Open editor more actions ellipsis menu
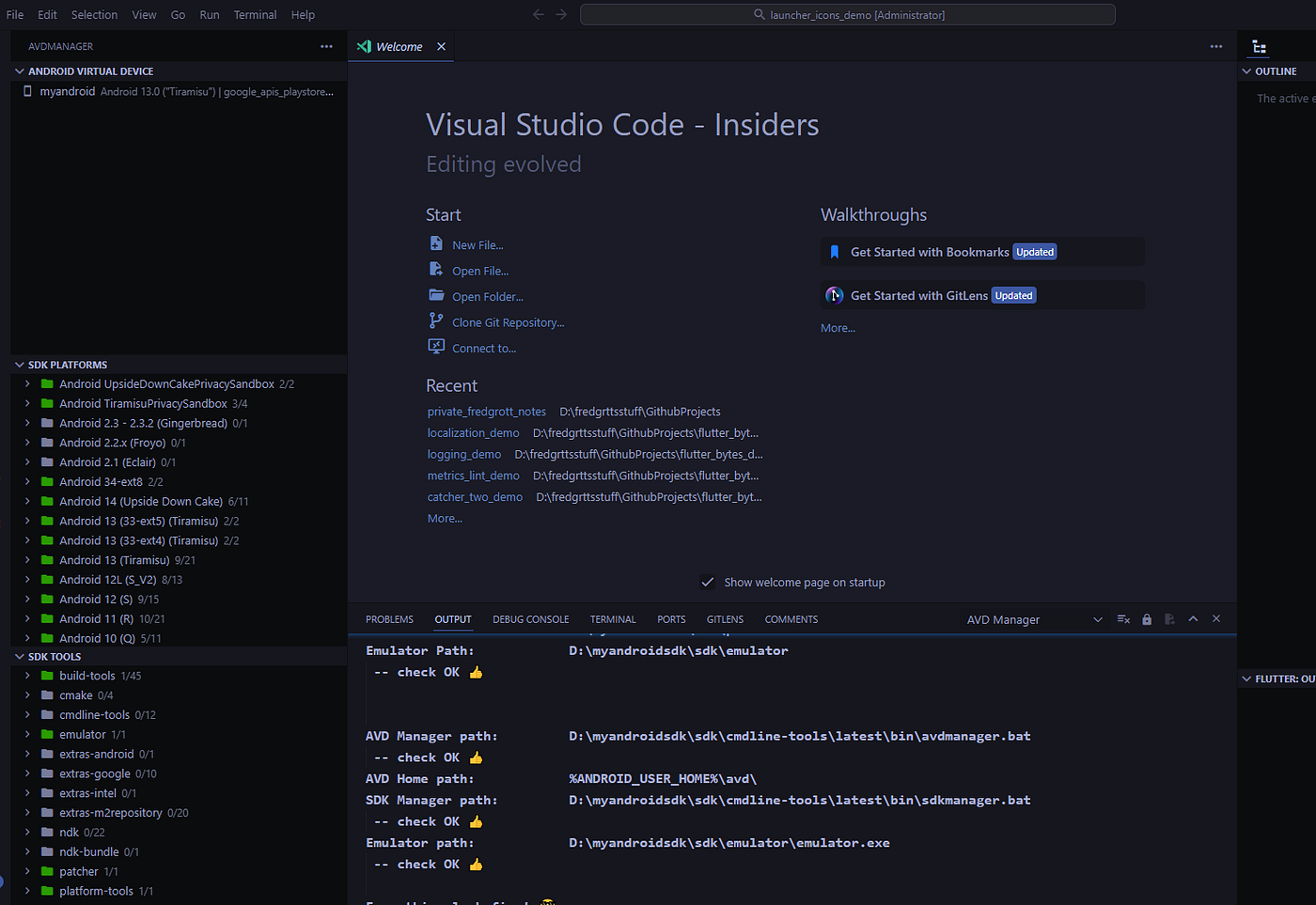 (1216, 46)
